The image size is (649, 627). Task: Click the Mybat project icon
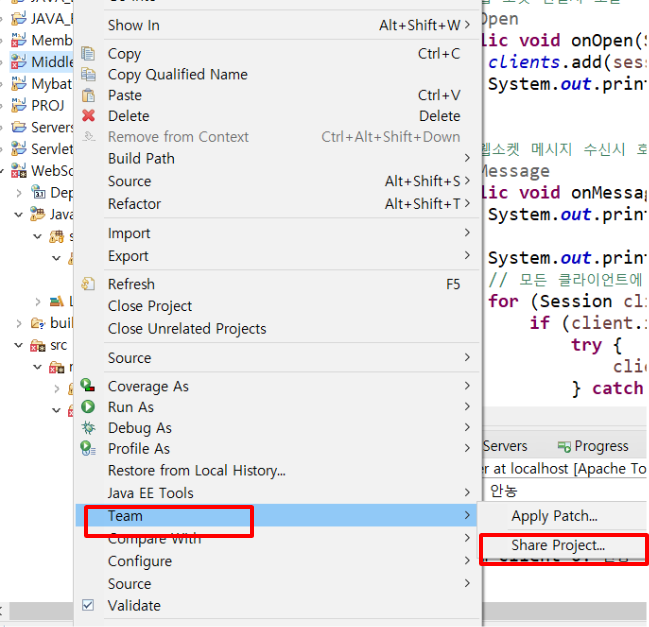(18, 84)
